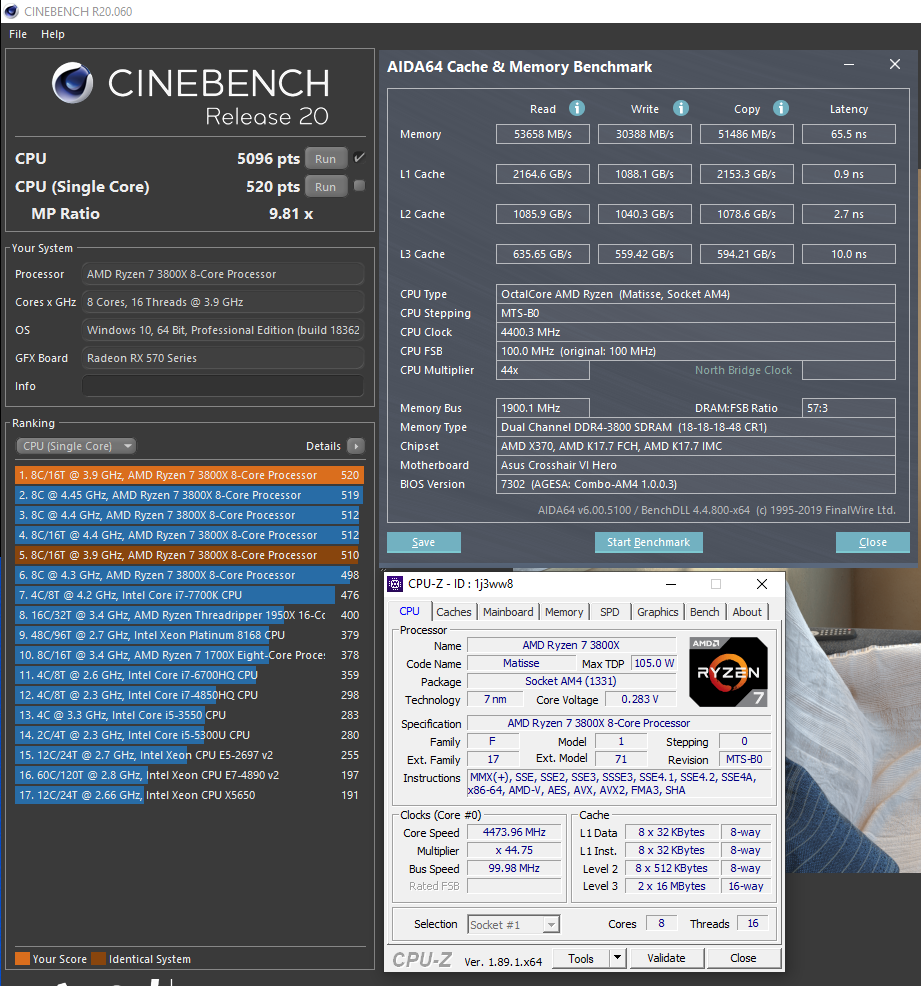Run the CPU (Single Core) test
Viewport: 921px width, 986px height.
(x=326, y=187)
